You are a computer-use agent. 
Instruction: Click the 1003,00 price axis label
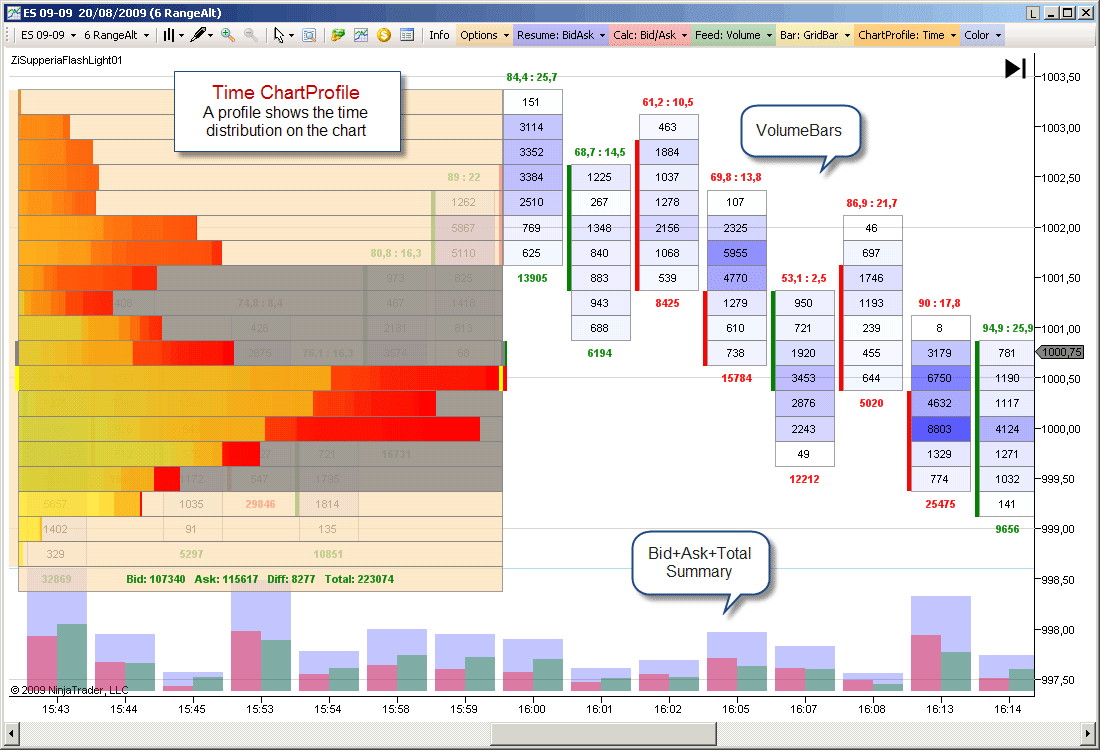click(1061, 128)
